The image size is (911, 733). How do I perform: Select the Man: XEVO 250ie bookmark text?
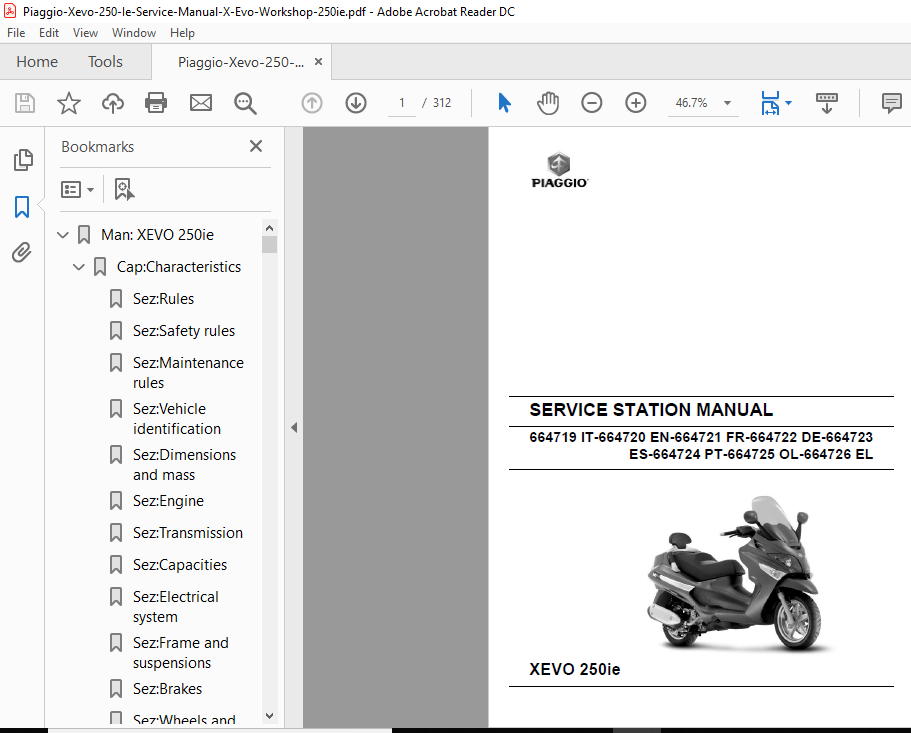pyautogui.click(x=157, y=235)
